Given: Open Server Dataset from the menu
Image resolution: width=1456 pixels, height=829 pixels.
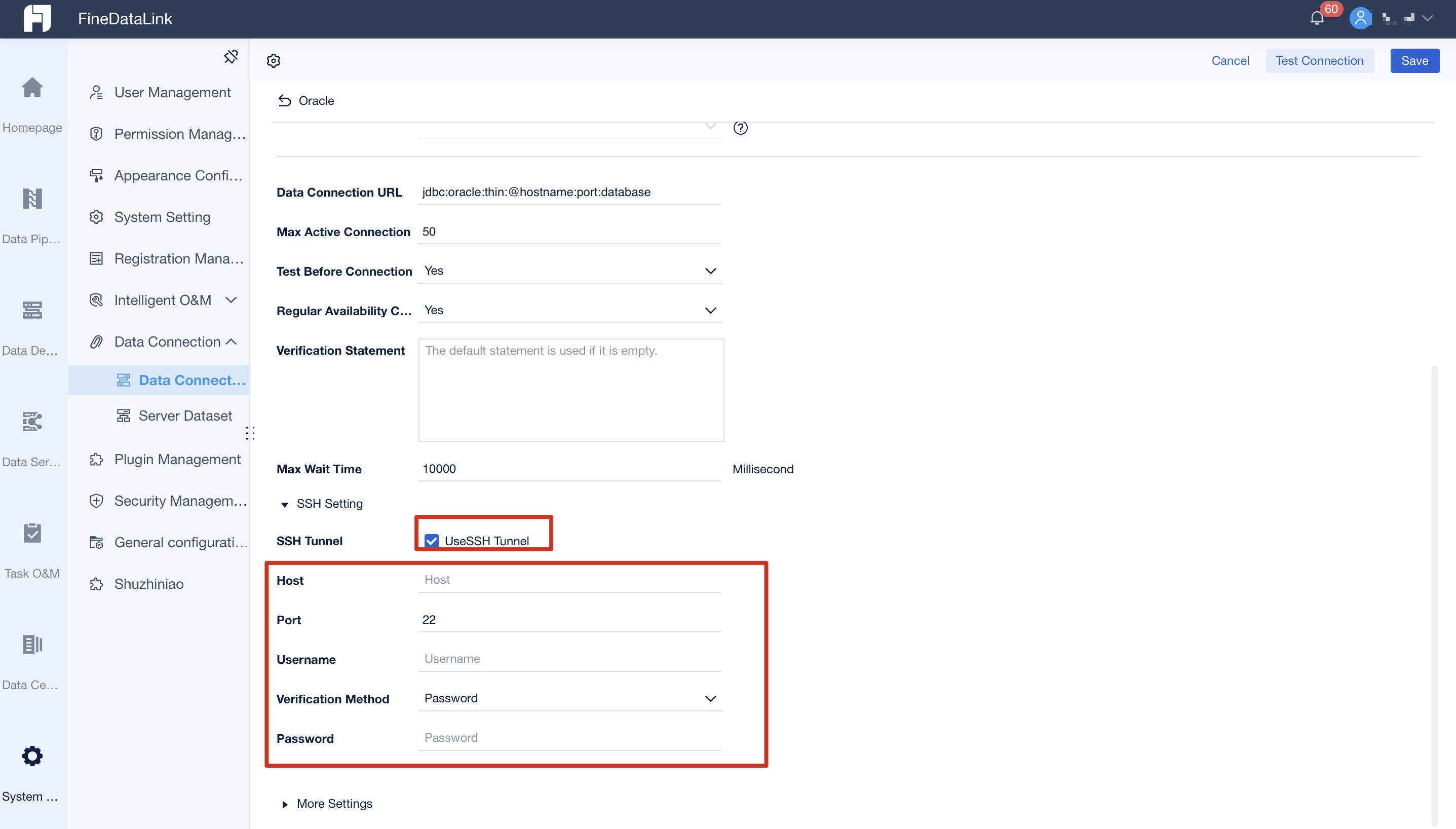Looking at the screenshot, I should coord(184,416).
